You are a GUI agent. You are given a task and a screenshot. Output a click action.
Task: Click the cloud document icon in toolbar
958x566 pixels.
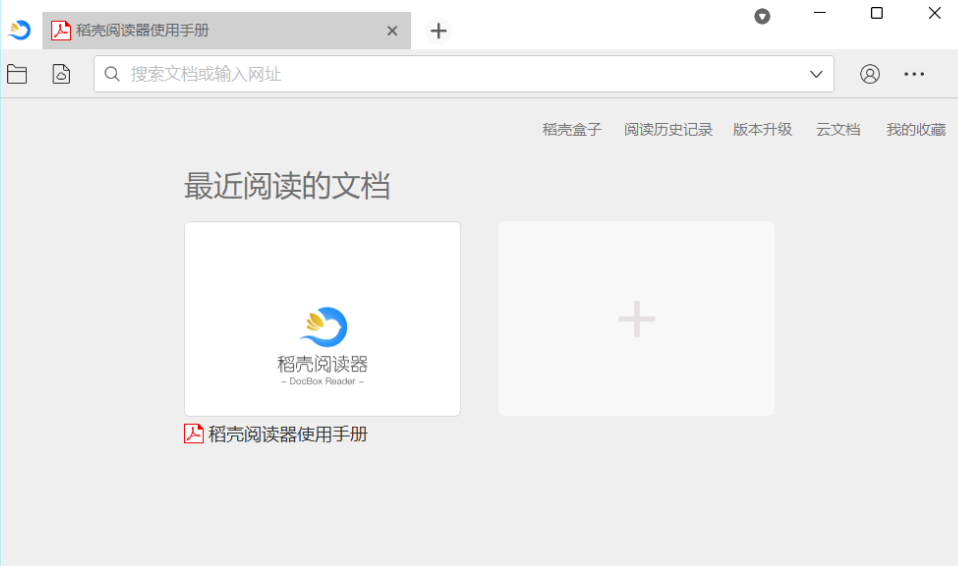pyautogui.click(x=61, y=74)
